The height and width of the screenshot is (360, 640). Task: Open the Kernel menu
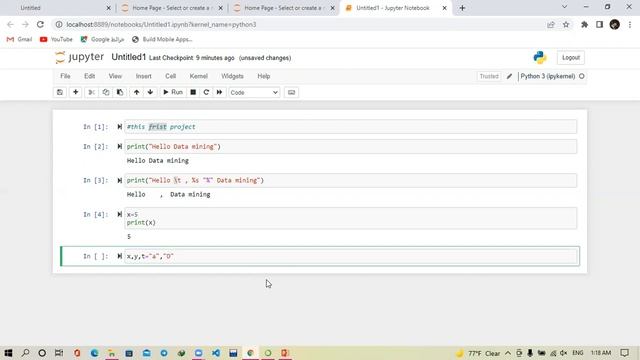pos(199,76)
